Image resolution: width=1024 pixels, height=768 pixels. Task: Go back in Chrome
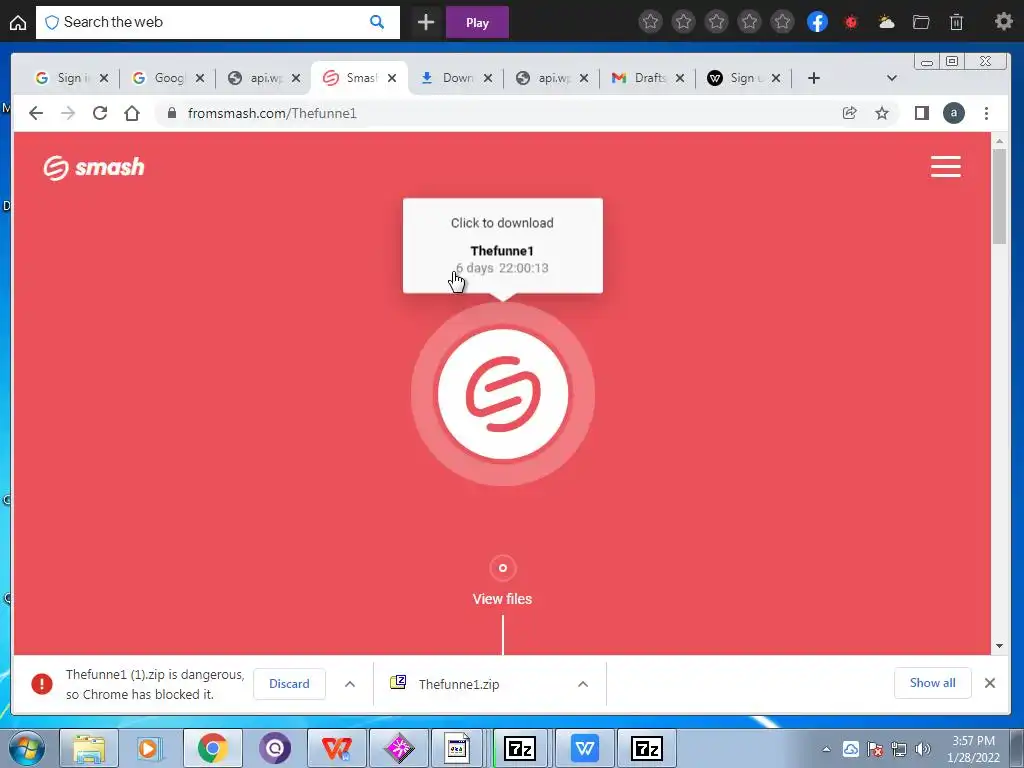coord(36,113)
